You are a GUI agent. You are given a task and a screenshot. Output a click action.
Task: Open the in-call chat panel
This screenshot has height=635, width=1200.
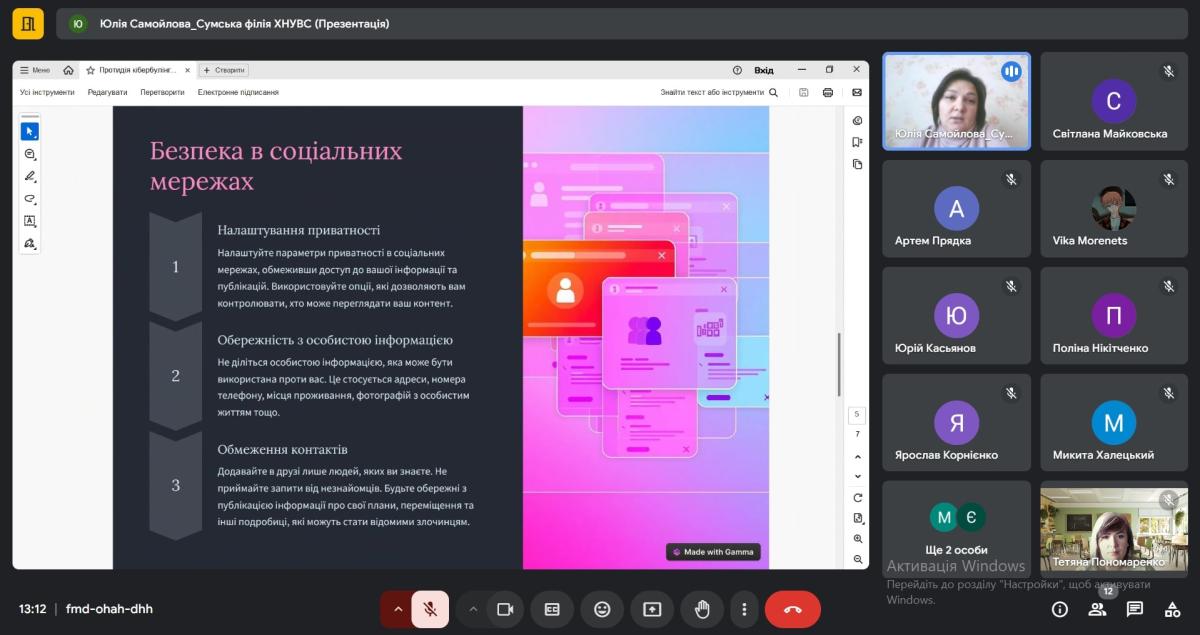point(1135,609)
